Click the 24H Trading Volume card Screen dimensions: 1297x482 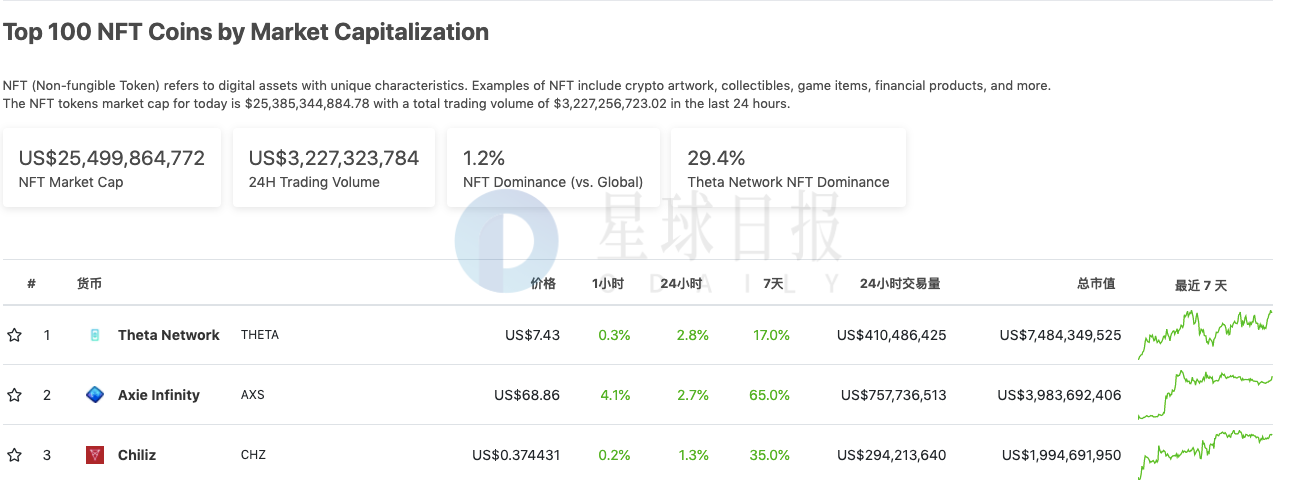(334, 168)
